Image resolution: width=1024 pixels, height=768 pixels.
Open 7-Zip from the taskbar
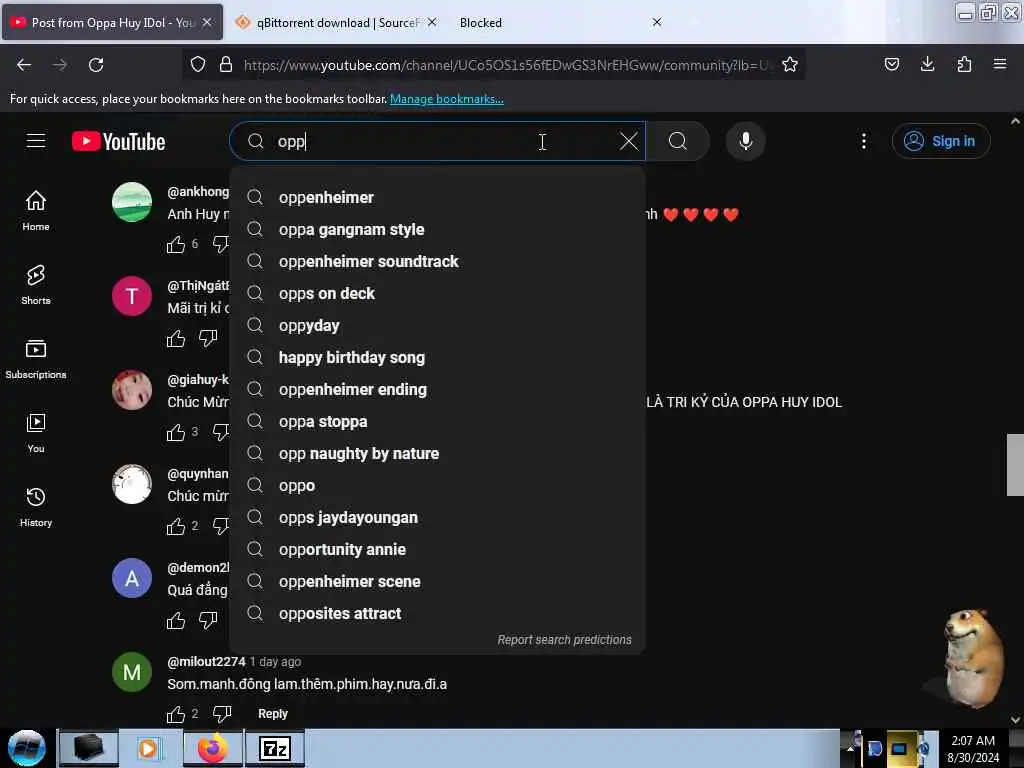[x=275, y=748]
